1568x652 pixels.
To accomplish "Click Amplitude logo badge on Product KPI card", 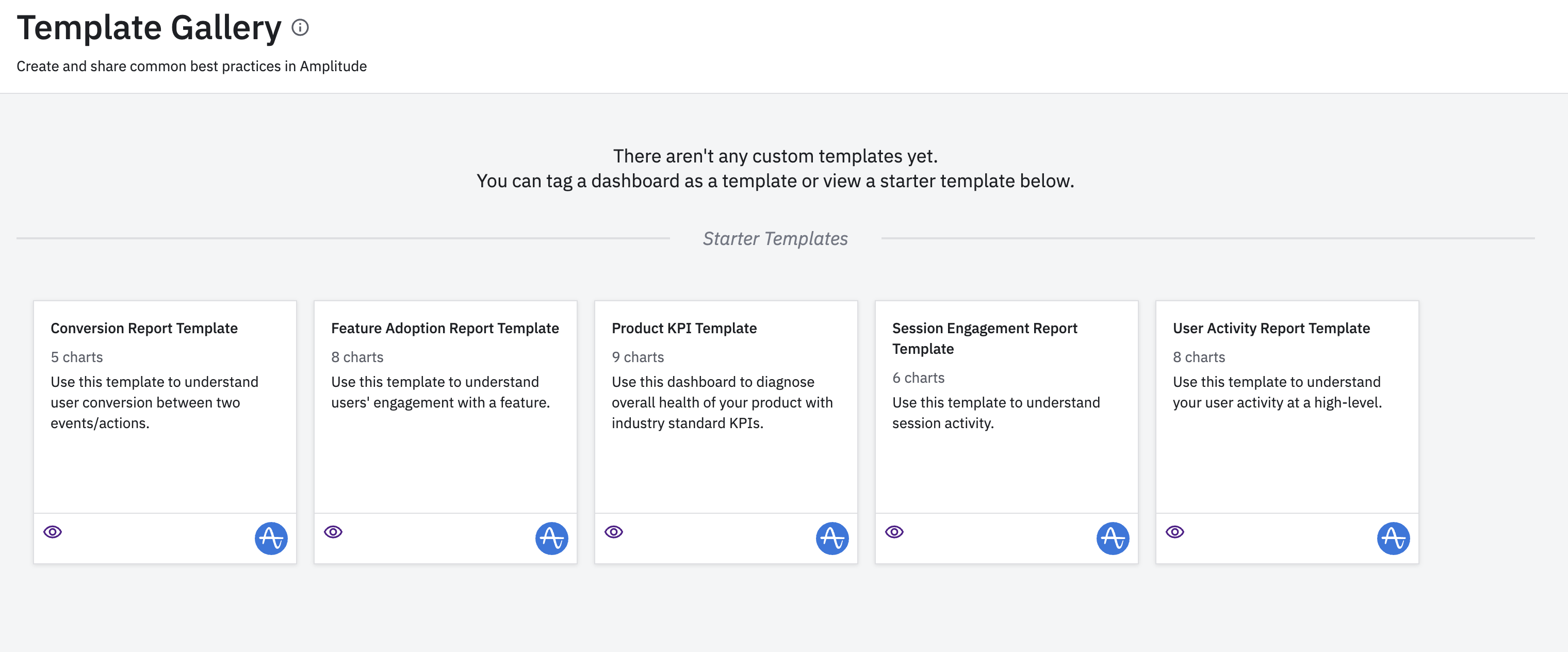I will coord(832,538).
